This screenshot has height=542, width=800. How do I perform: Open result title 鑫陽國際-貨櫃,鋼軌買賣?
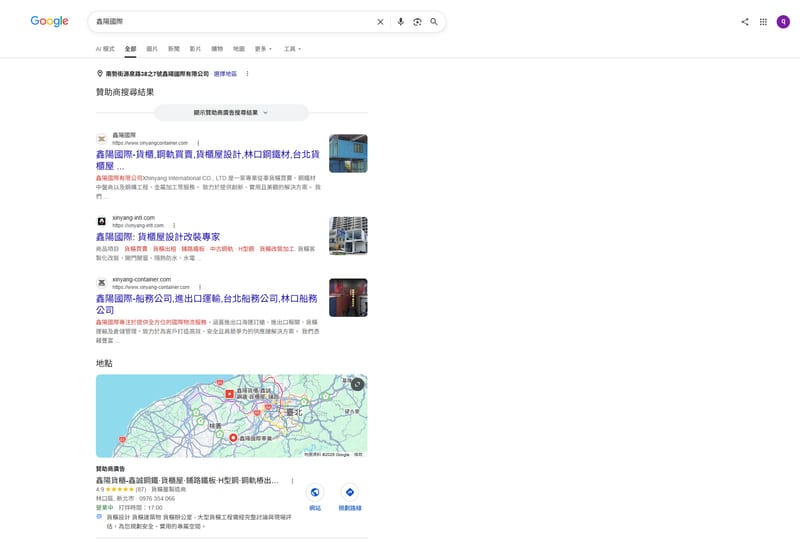pos(208,160)
